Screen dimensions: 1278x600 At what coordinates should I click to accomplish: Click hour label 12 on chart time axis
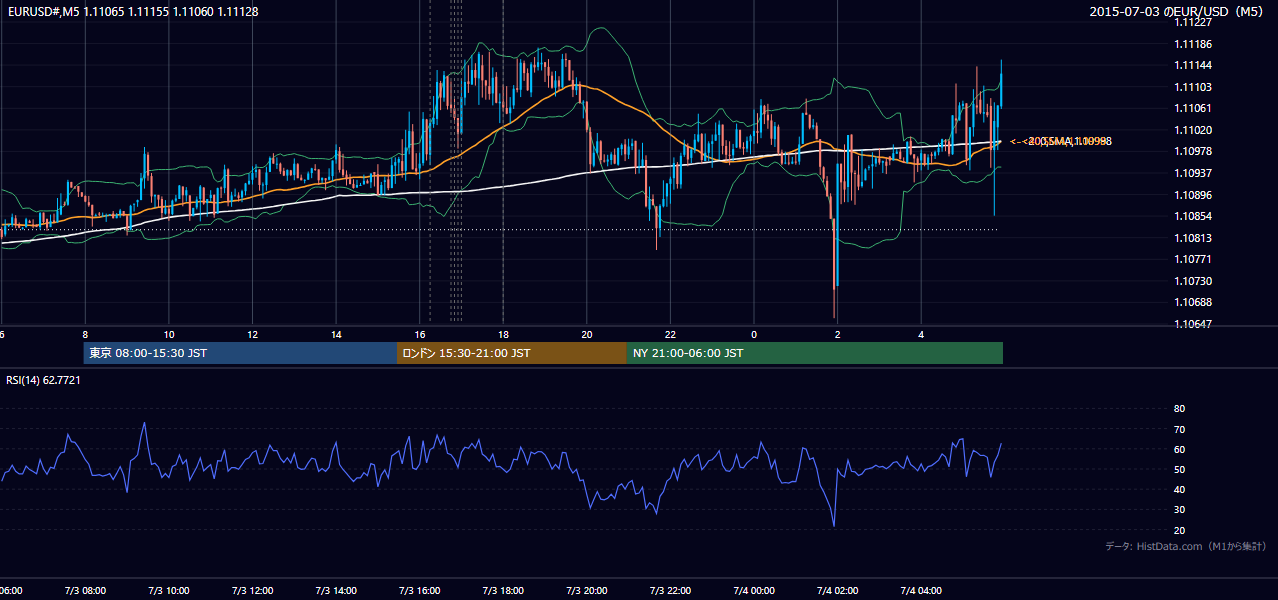(253, 335)
